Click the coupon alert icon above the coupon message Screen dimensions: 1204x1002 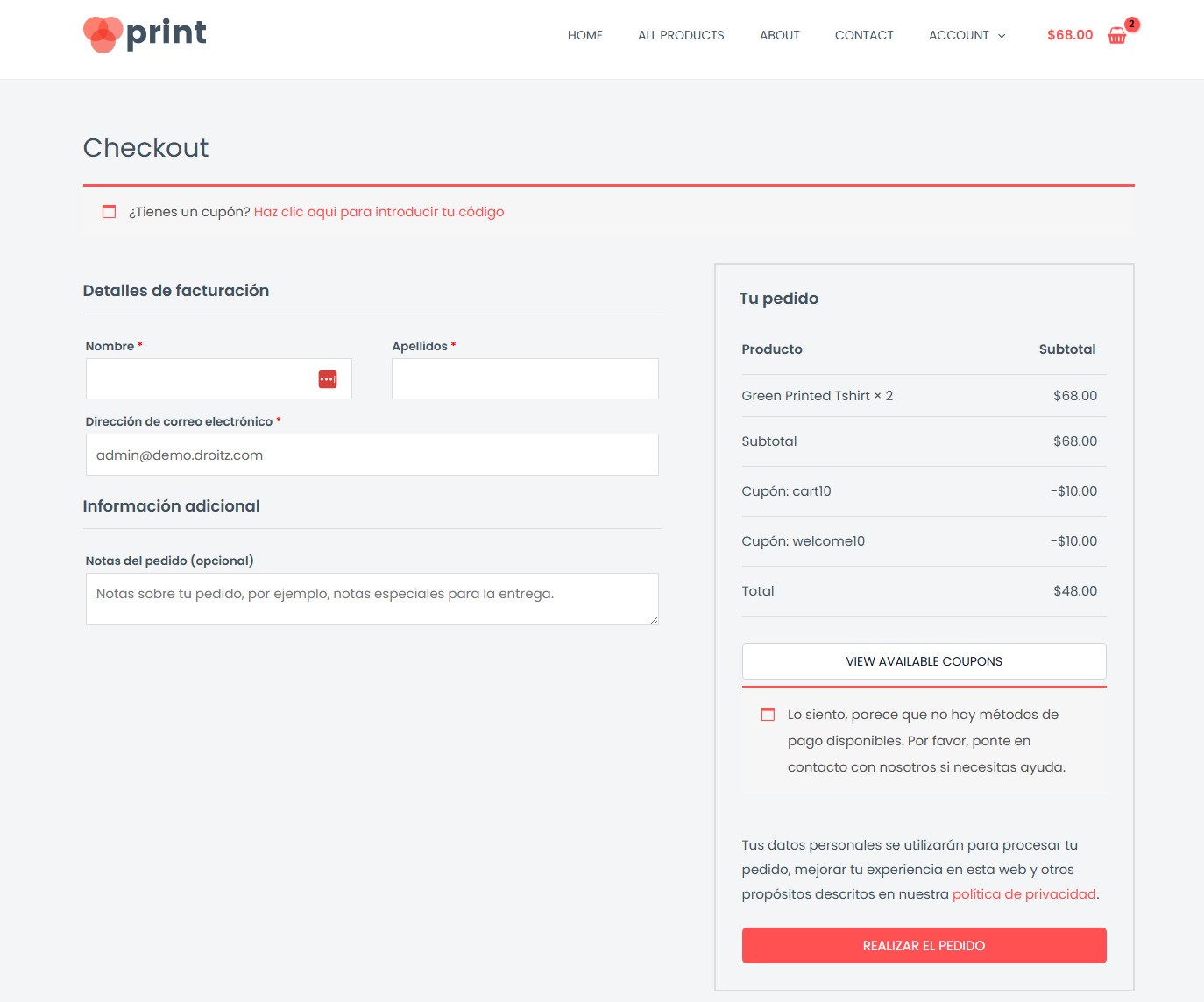(x=108, y=211)
